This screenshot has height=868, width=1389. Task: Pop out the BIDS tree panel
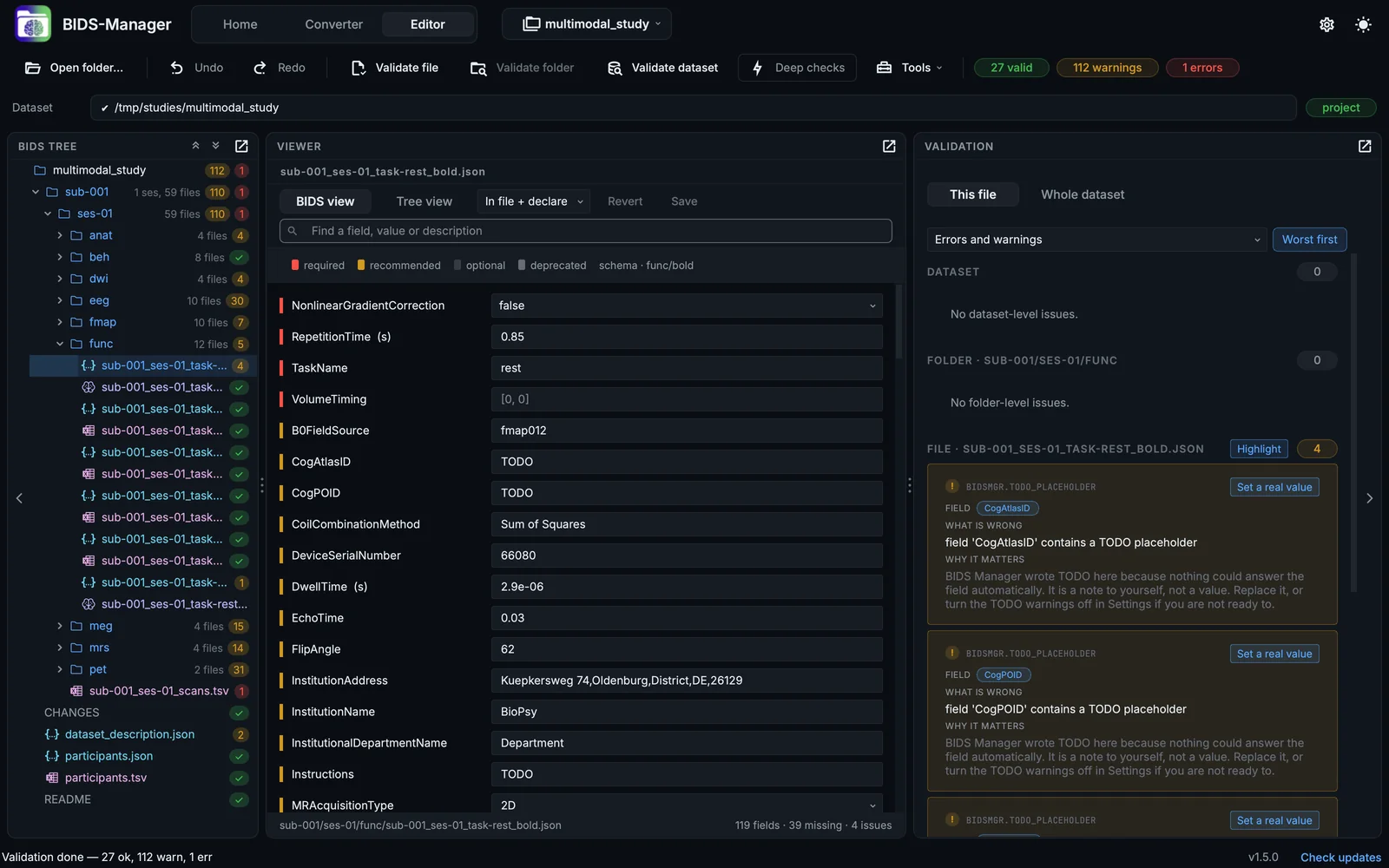(241, 146)
